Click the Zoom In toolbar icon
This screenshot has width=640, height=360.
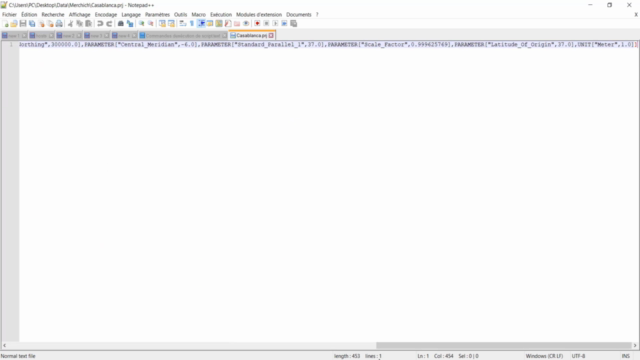click(142, 24)
